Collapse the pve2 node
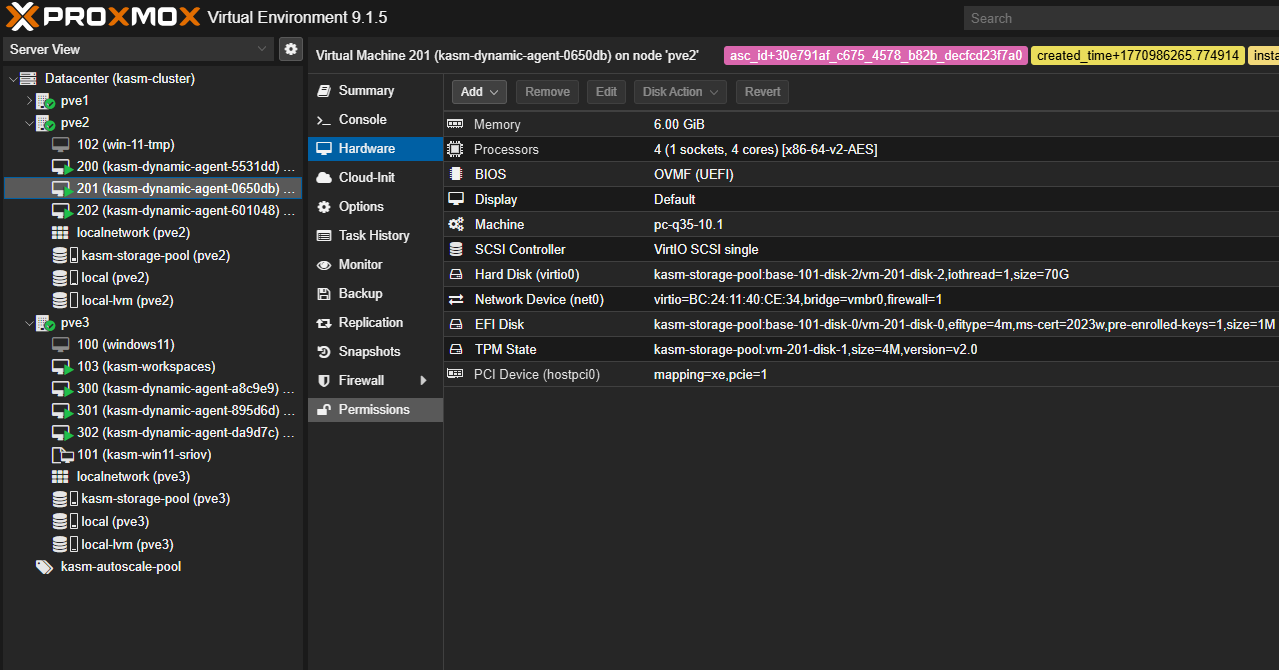The width and height of the screenshot is (1279, 670). (x=29, y=123)
